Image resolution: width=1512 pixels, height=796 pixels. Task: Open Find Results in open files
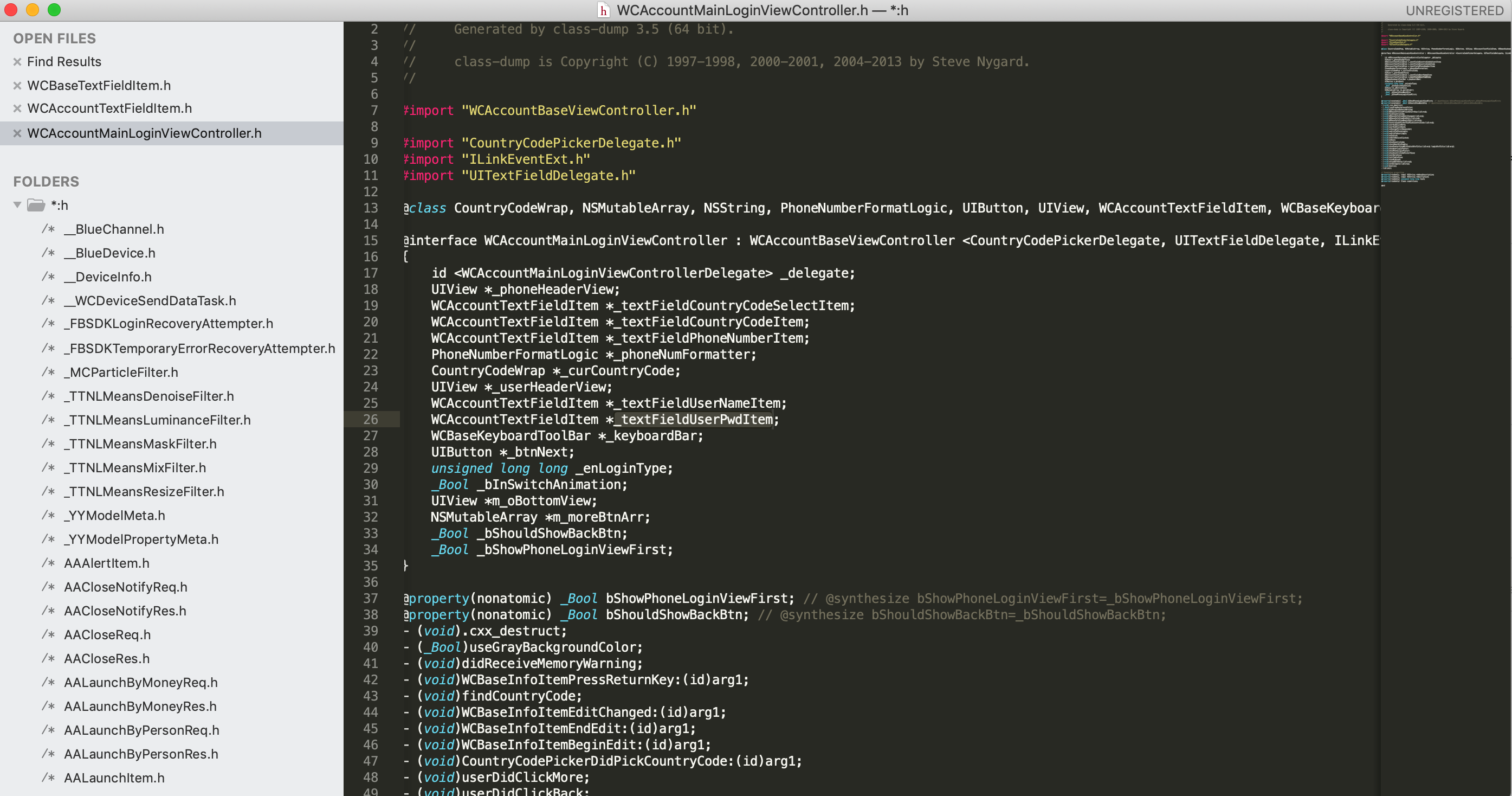(x=64, y=62)
